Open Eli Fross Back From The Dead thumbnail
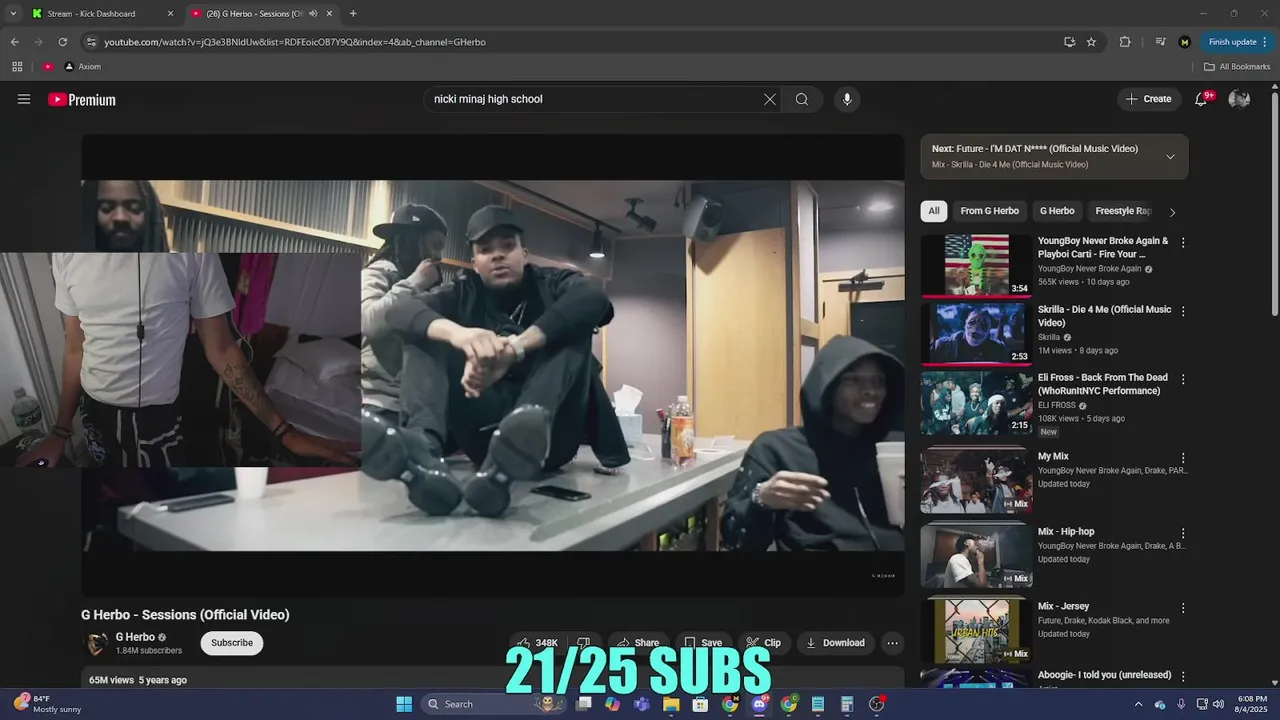The image size is (1280, 720). click(x=976, y=402)
